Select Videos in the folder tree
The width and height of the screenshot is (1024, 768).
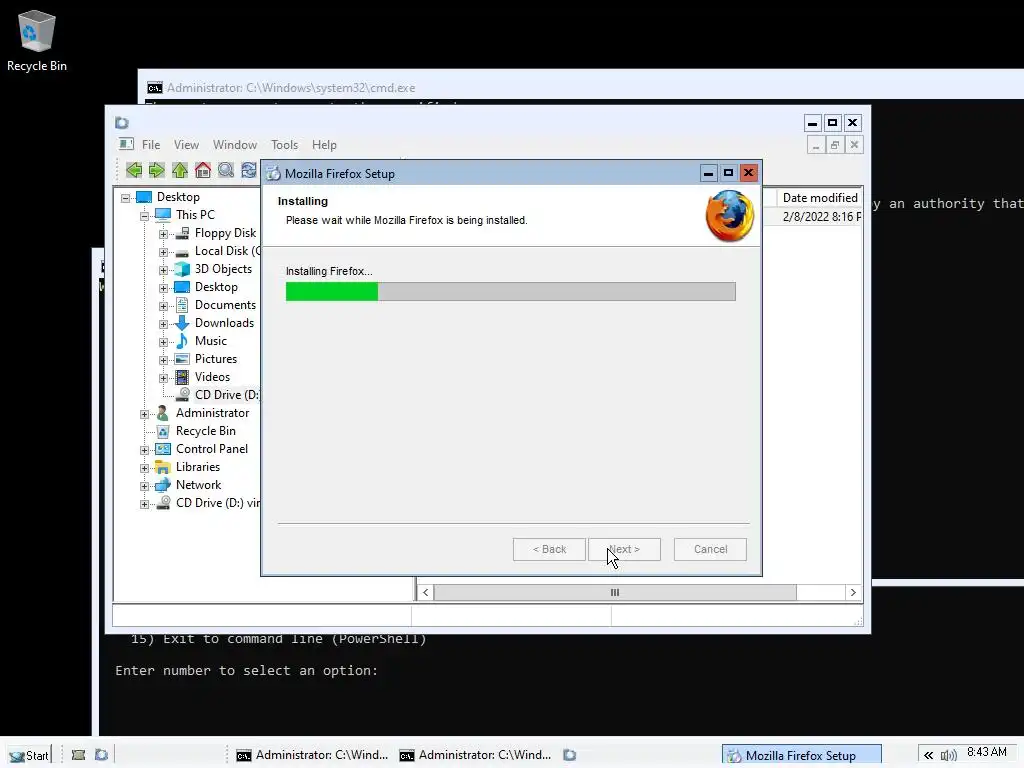point(212,377)
